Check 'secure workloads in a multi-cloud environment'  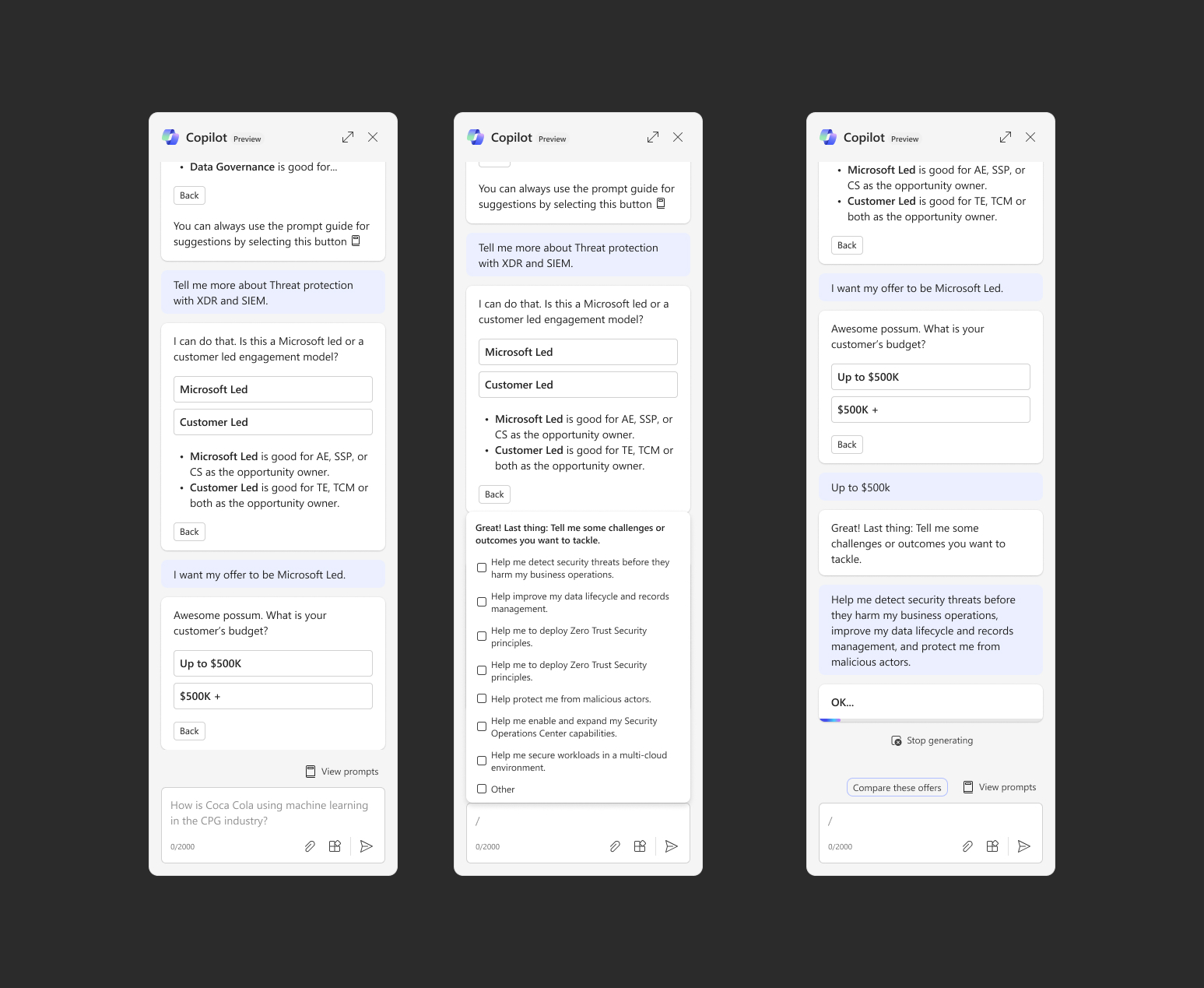(482, 761)
